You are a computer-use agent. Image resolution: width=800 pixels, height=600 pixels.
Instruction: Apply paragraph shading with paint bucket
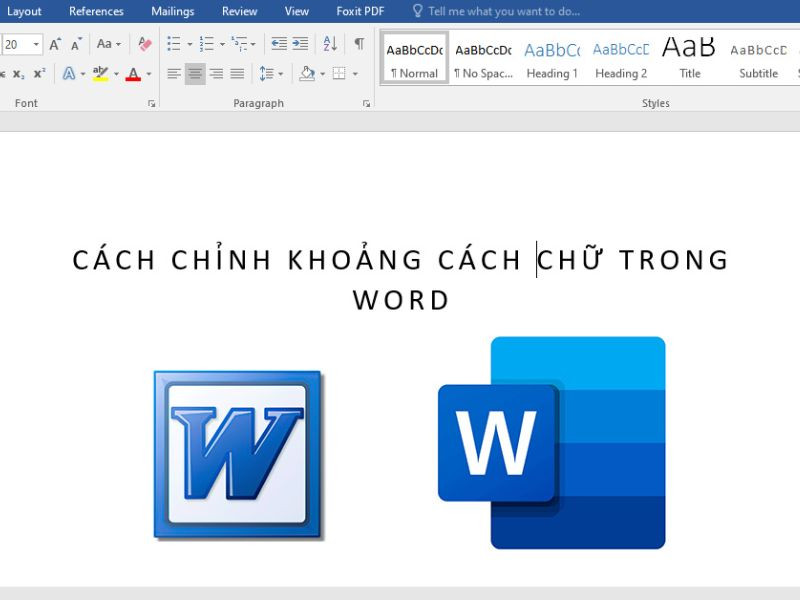[307, 74]
